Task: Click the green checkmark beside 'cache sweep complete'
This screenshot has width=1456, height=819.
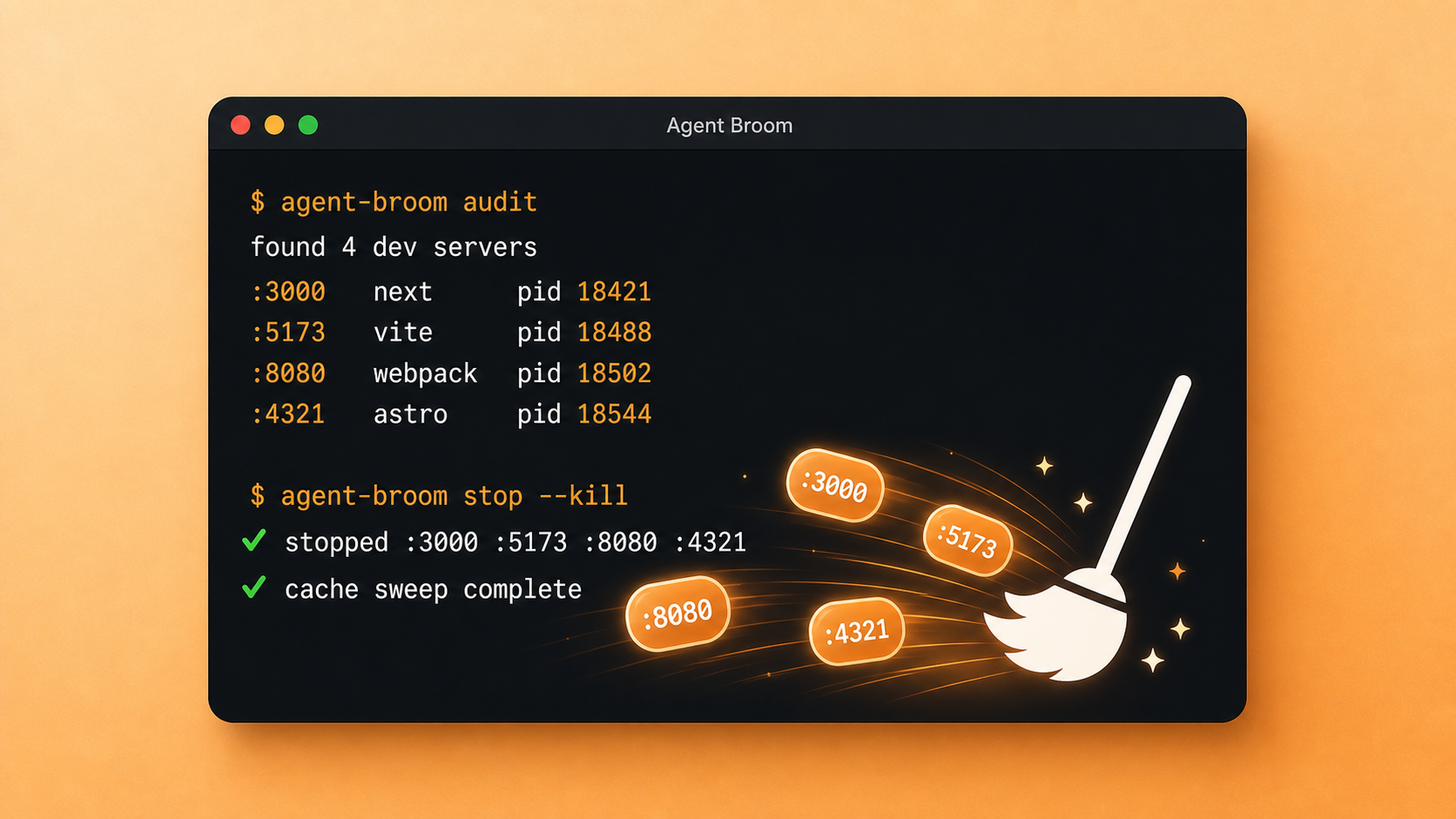Action: (253, 588)
